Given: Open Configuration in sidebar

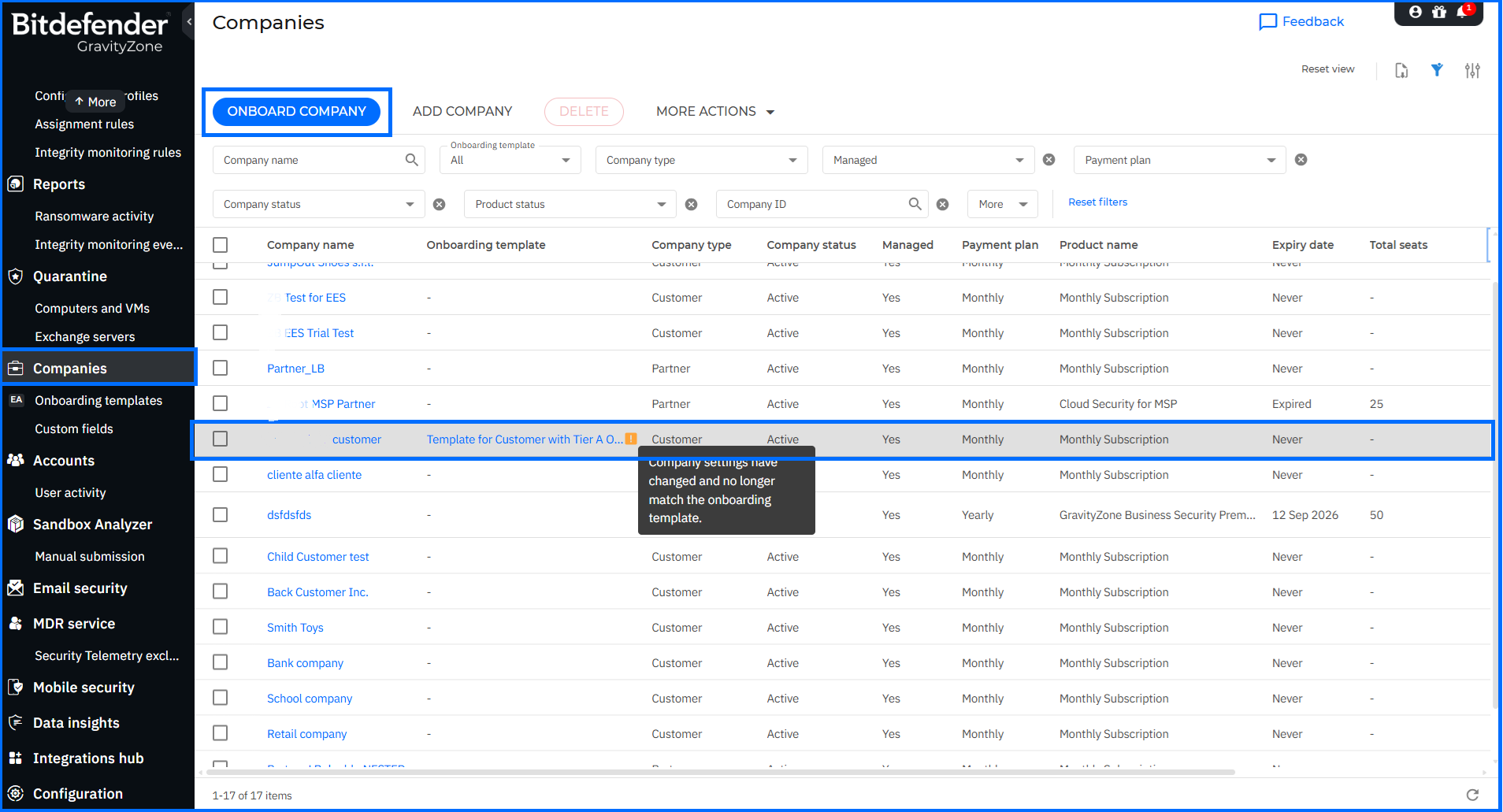Looking at the screenshot, I should [x=78, y=794].
